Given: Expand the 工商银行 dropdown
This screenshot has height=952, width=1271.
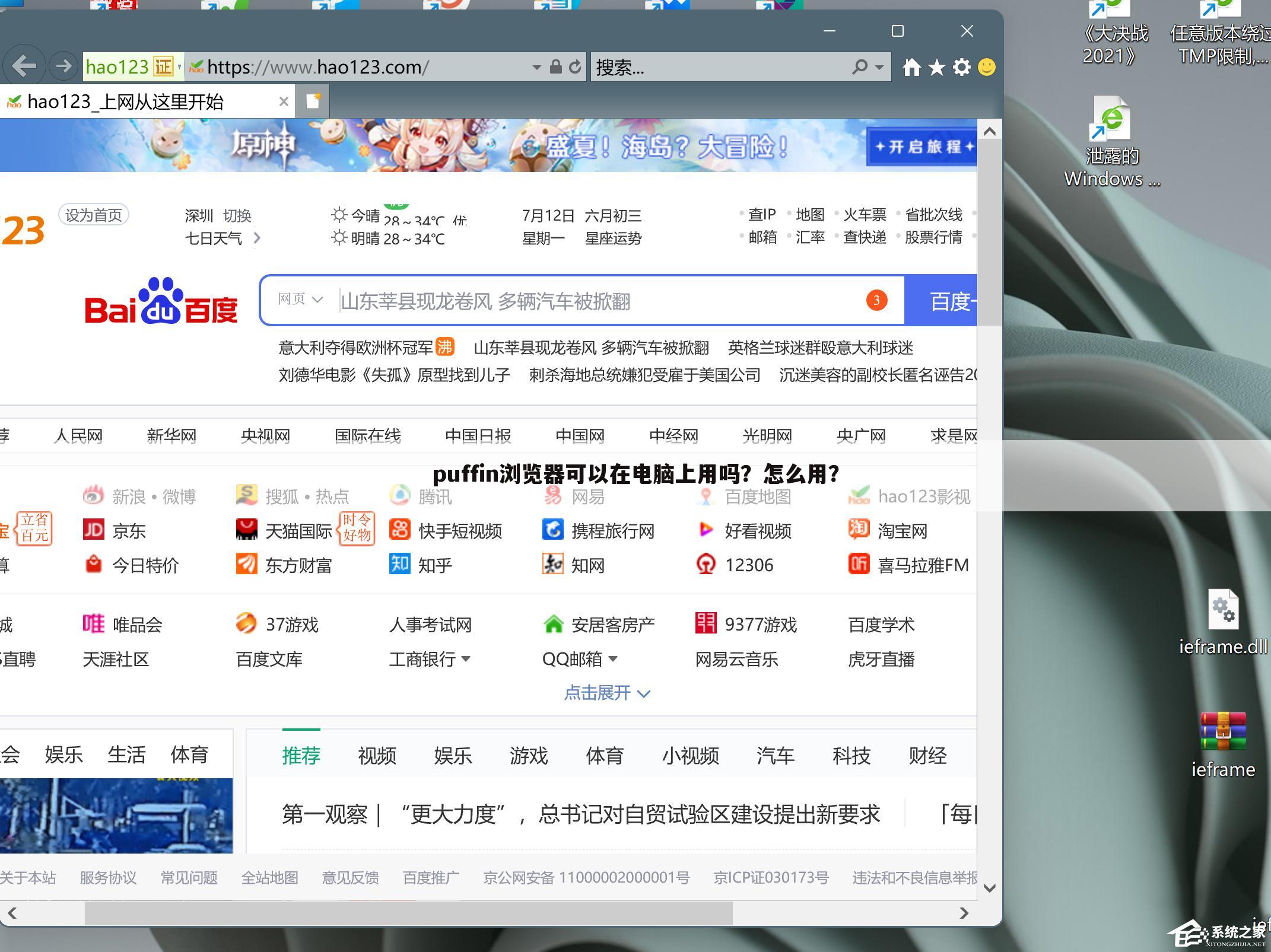Looking at the screenshot, I should coord(466,658).
